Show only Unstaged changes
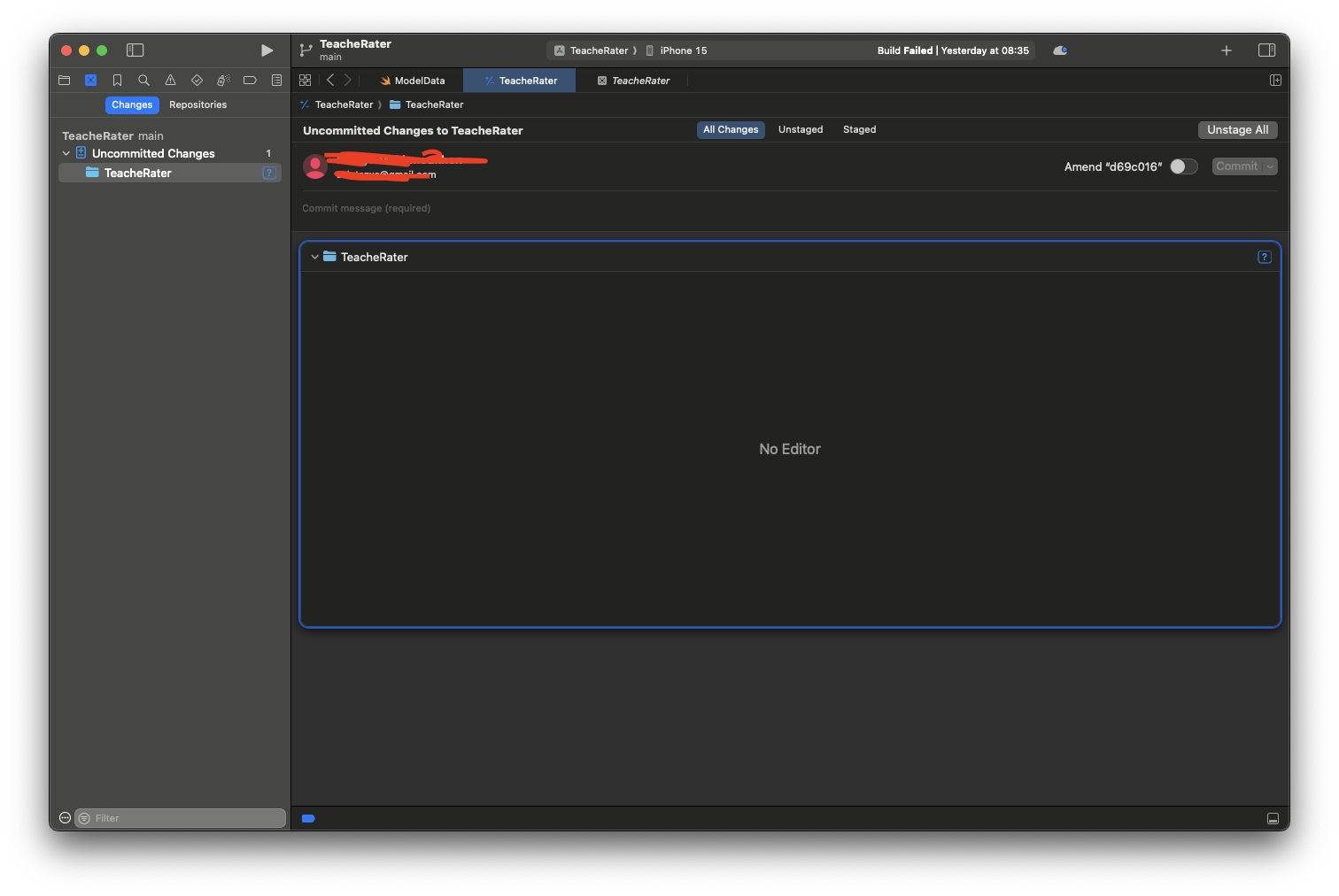This screenshot has height=896, width=1339. 801,129
